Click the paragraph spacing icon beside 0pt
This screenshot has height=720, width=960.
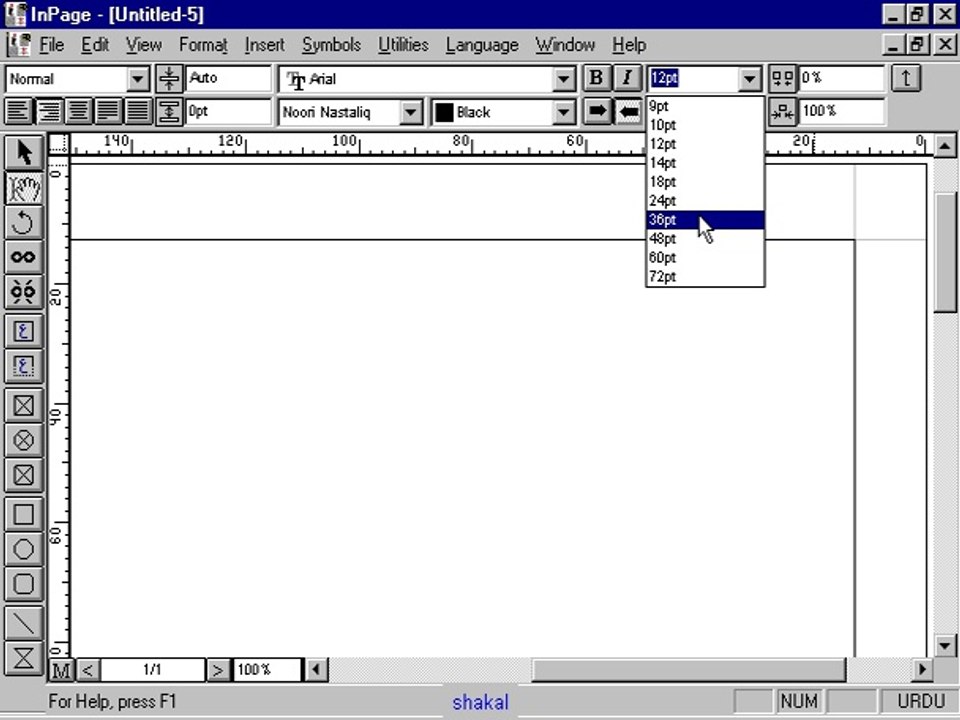click(169, 111)
